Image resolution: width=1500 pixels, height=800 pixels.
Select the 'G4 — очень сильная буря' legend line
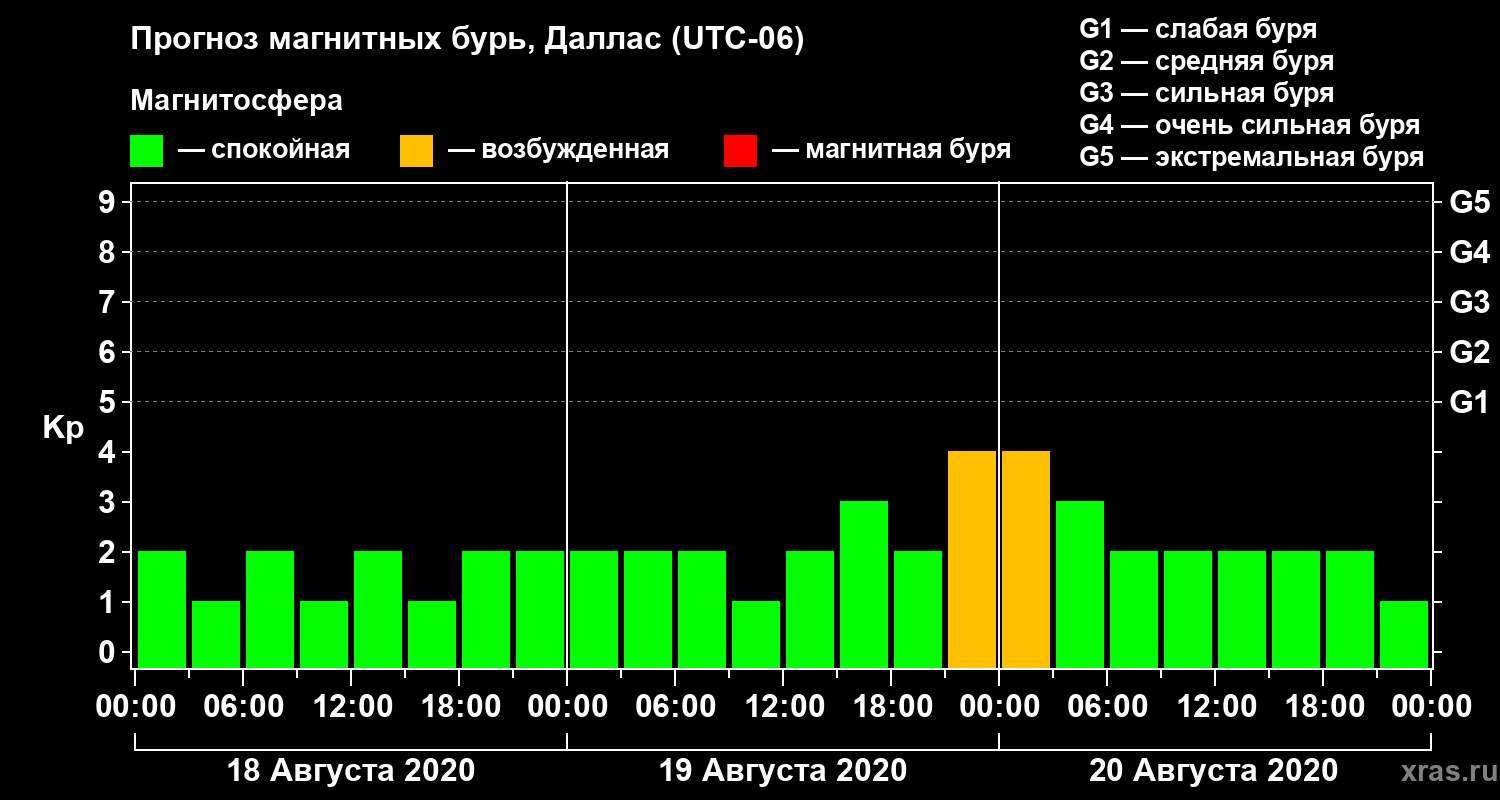[x=1249, y=125]
